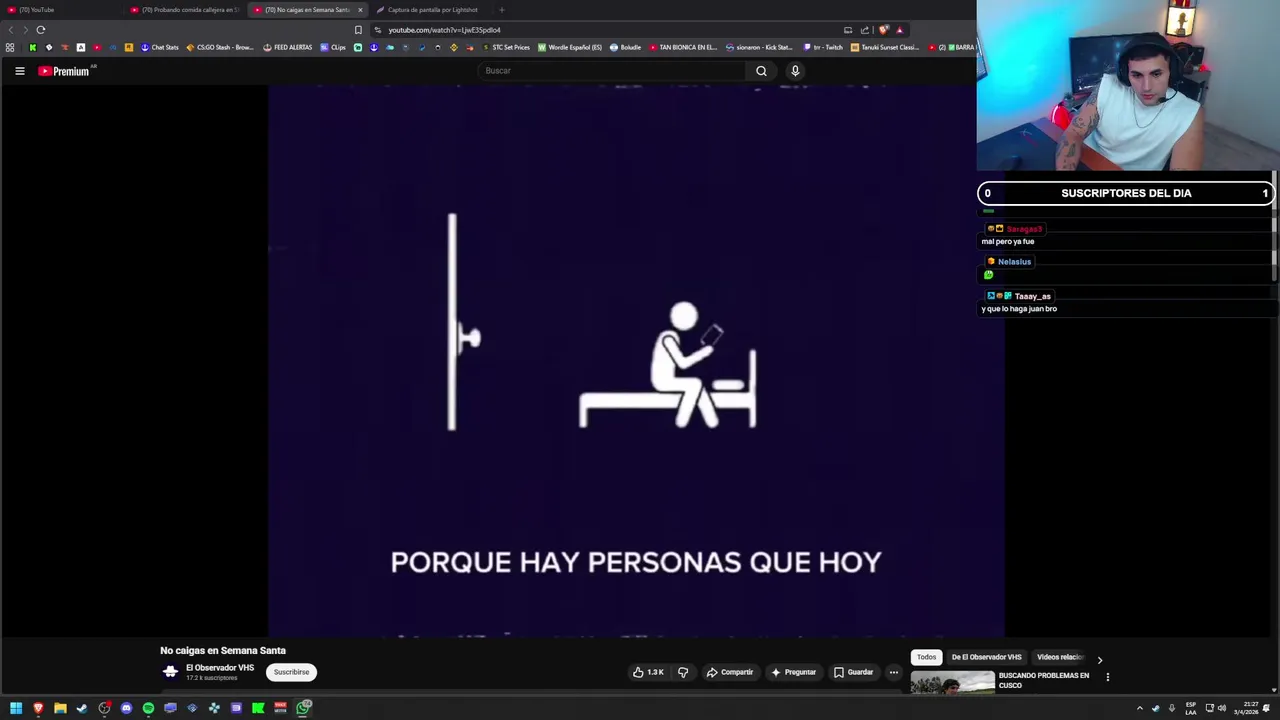Open the 'Chat Stats' bookmark
The image size is (1280, 720).
click(x=160, y=47)
